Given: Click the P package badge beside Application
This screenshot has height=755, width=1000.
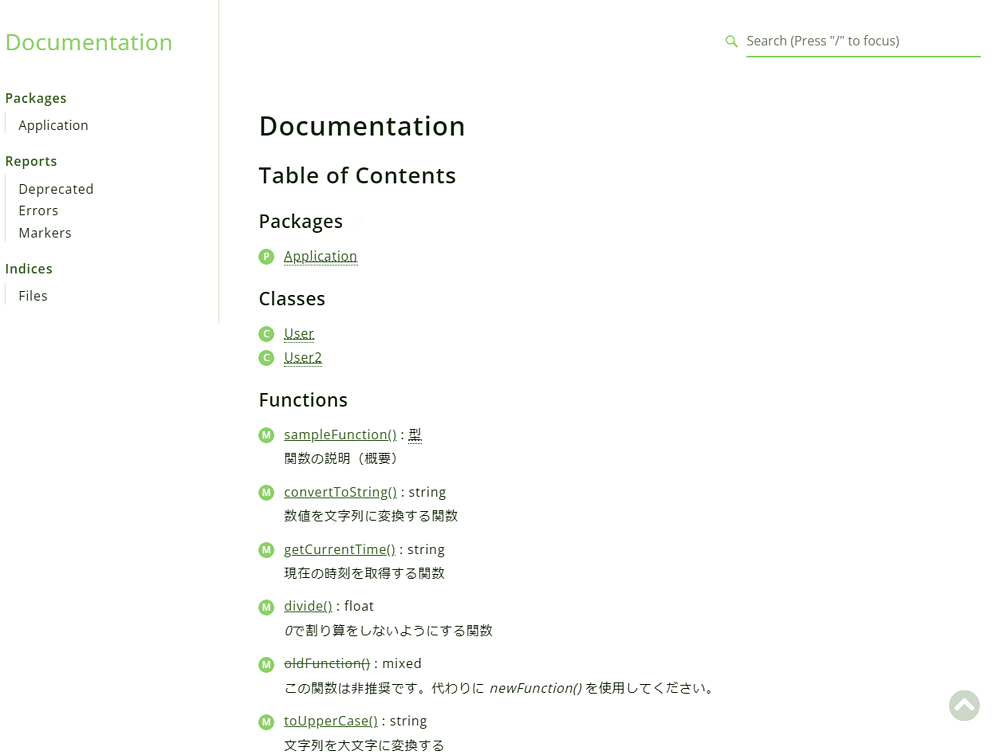Looking at the screenshot, I should [266, 256].
